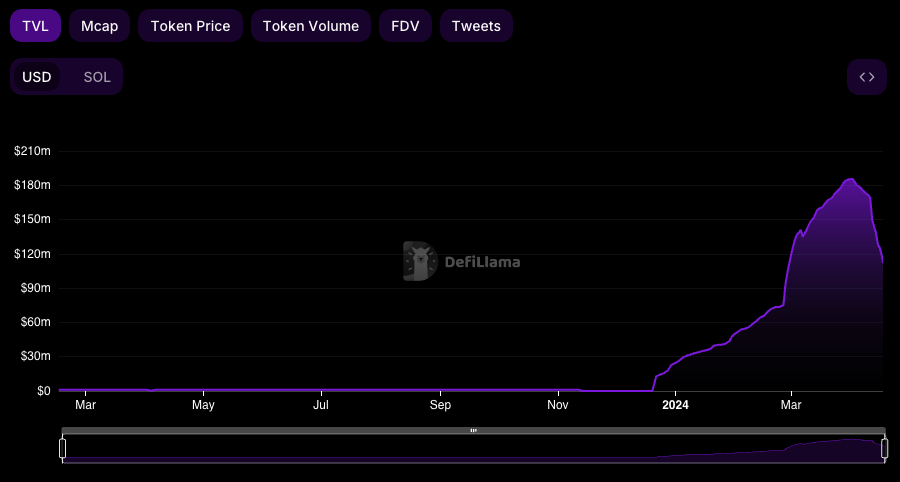Click top grip of range selector bar
Viewport: 900px width, 482px height.
coord(473,431)
